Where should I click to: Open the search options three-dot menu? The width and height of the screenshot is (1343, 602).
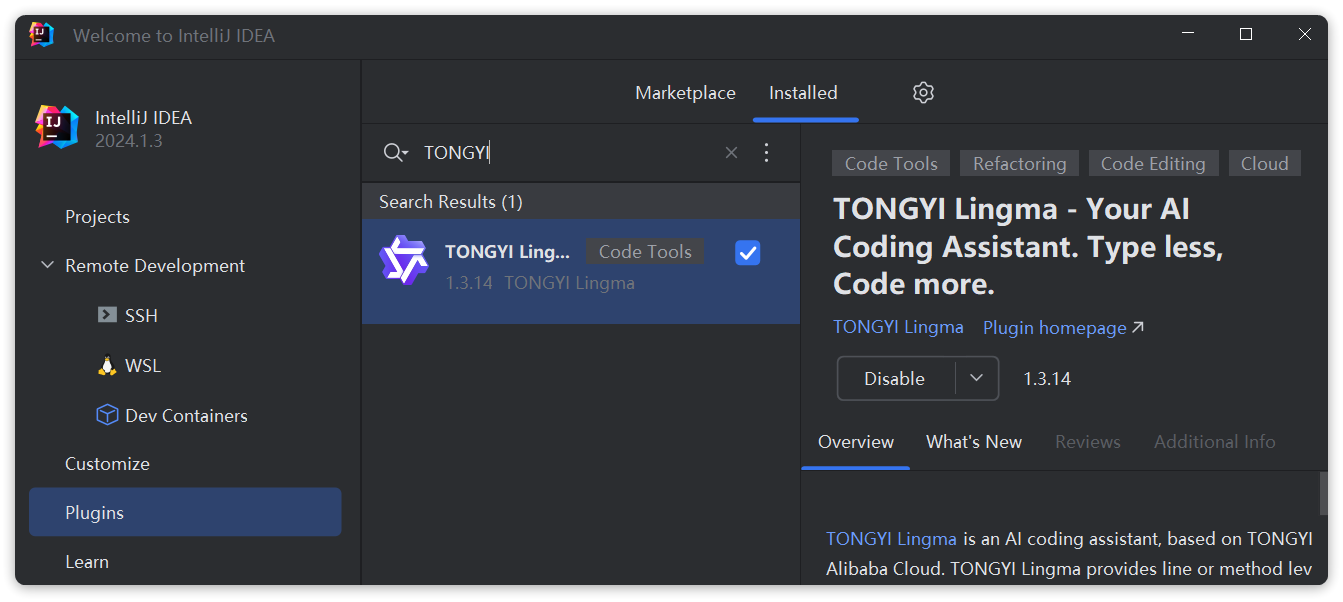[767, 152]
